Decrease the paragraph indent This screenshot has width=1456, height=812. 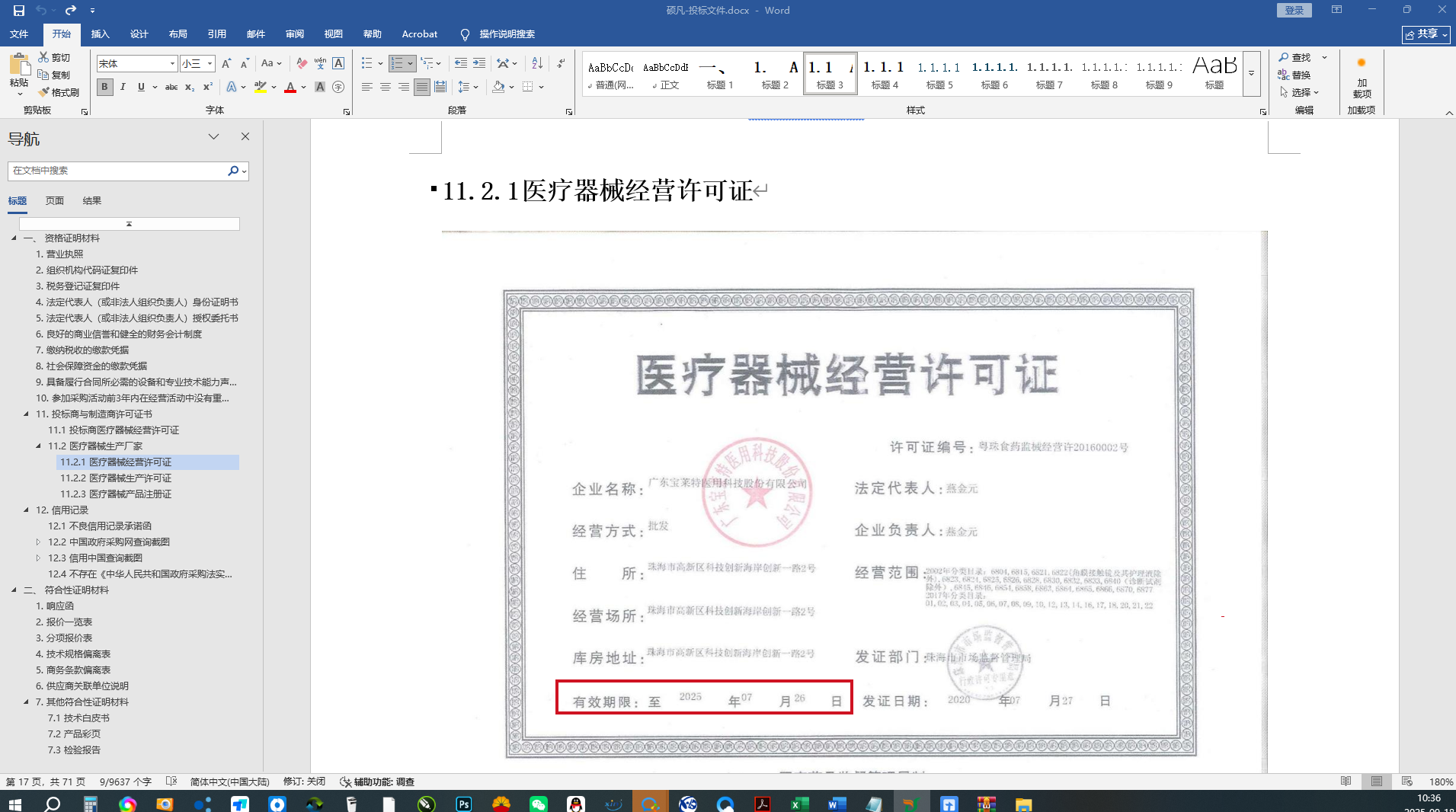pos(461,64)
